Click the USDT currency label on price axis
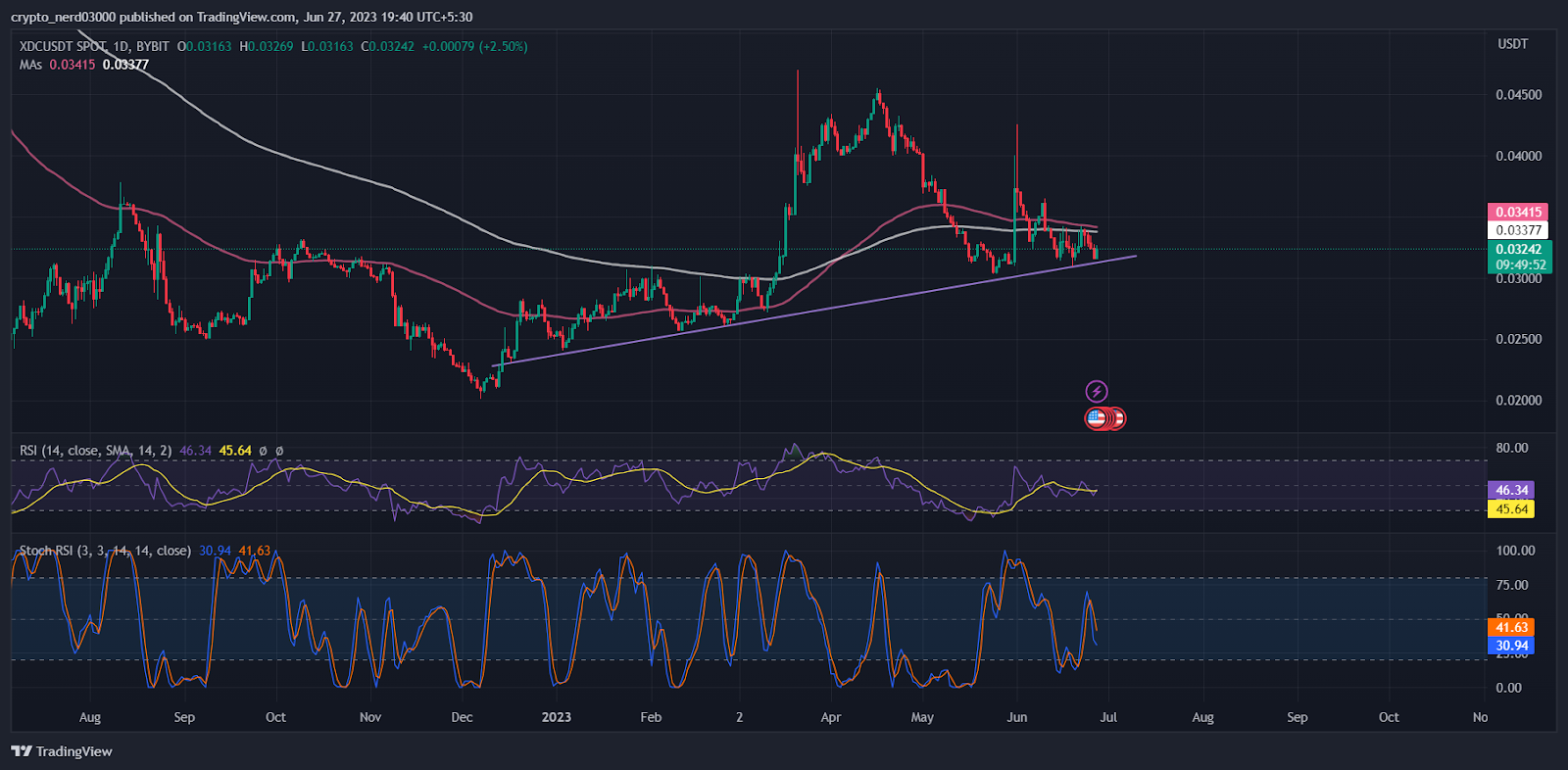The width and height of the screenshot is (1568, 770). click(x=1512, y=44)
